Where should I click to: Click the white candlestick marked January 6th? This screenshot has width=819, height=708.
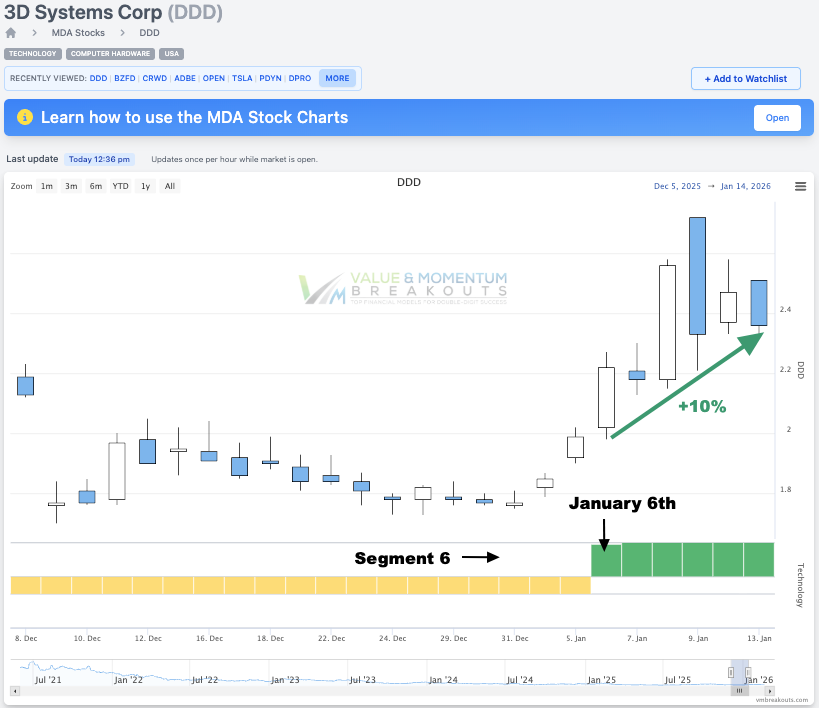[x=605, y=396]
